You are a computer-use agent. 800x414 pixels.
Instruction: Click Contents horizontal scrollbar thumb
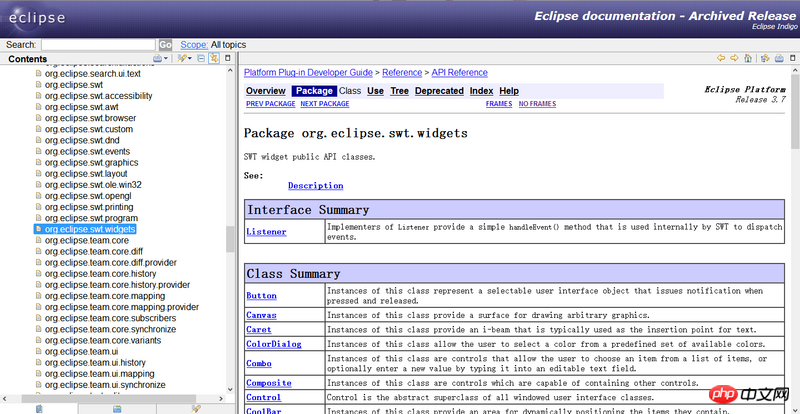pos(109,399)
